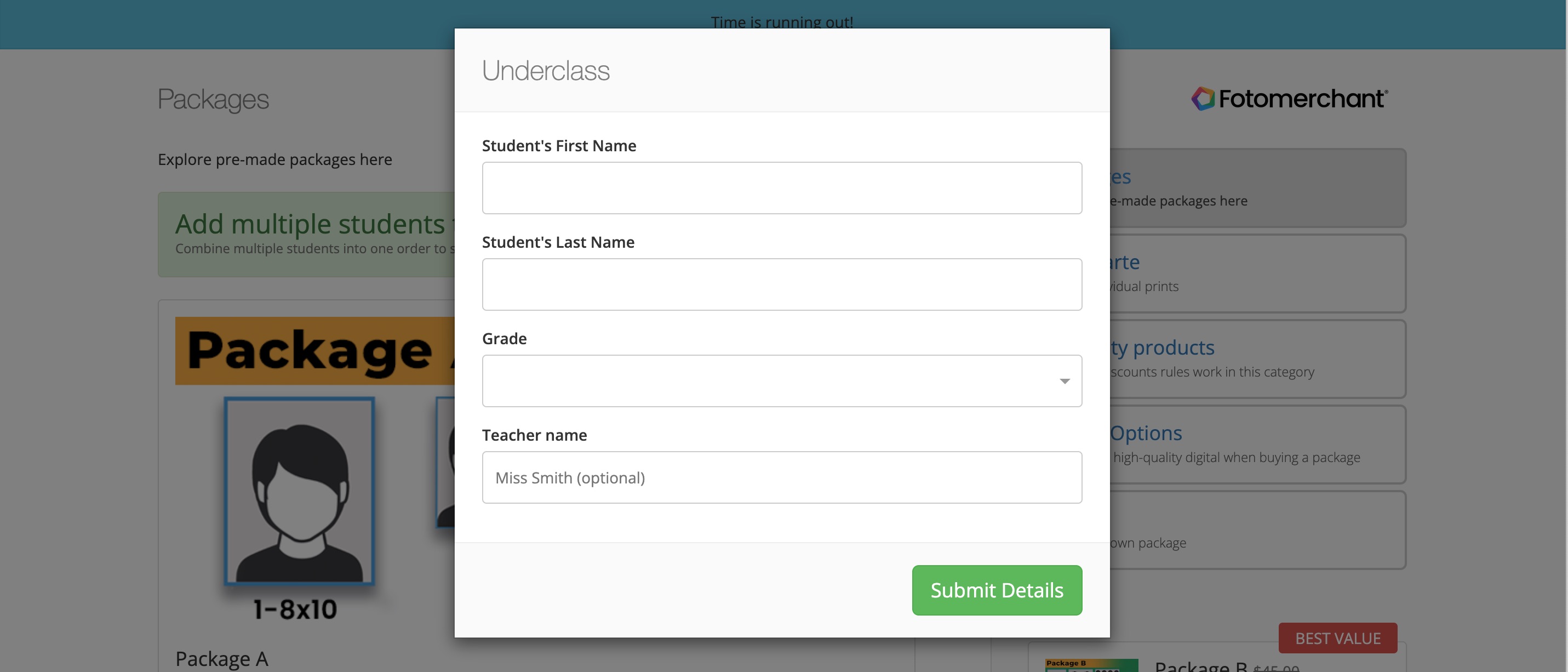The image size is (1568, 672).
Task: Click the Submit Details button
Action: coord(997,590)
